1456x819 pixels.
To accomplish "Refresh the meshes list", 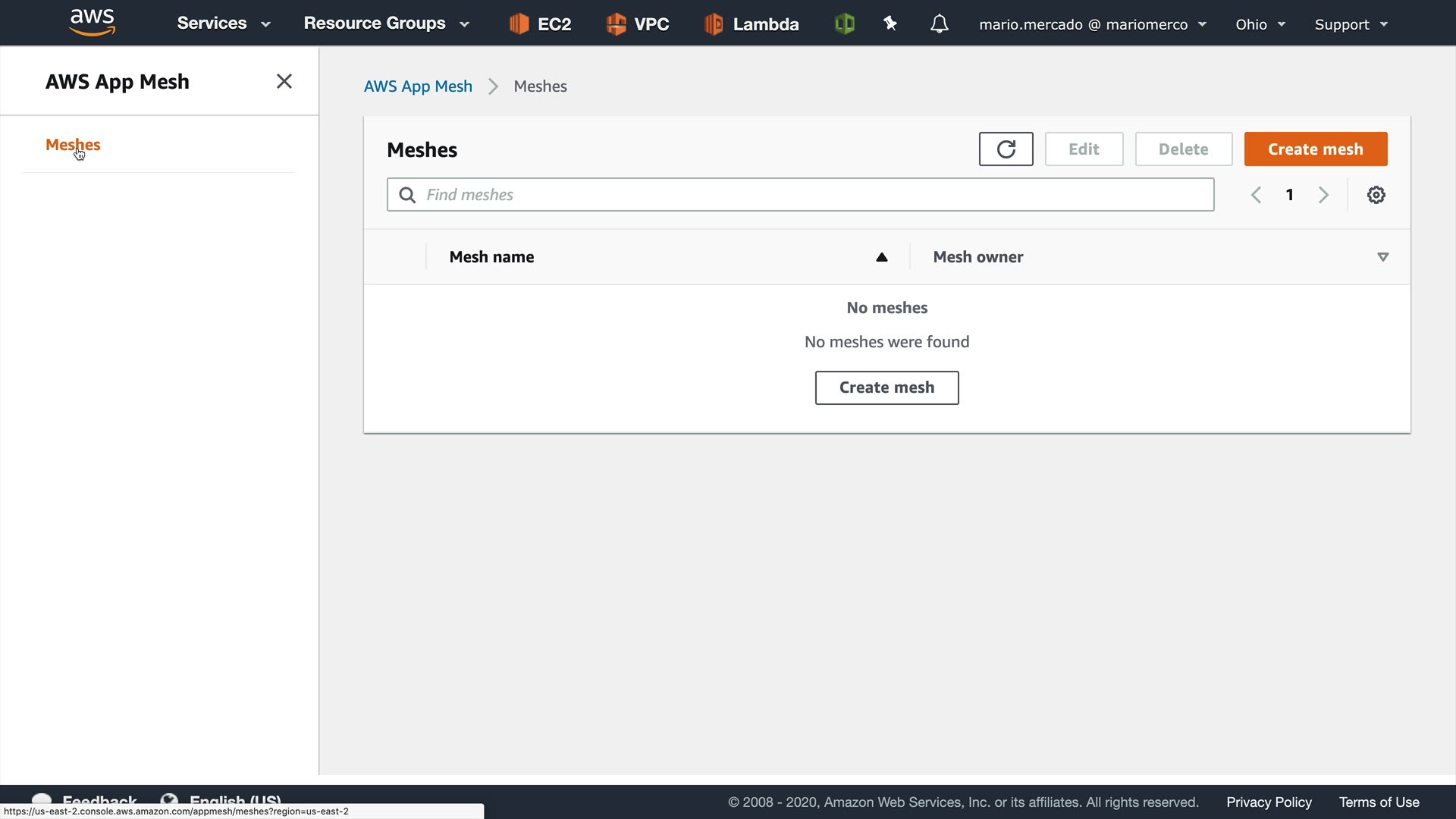I will pyautogui.click(x=1006, y=149).
